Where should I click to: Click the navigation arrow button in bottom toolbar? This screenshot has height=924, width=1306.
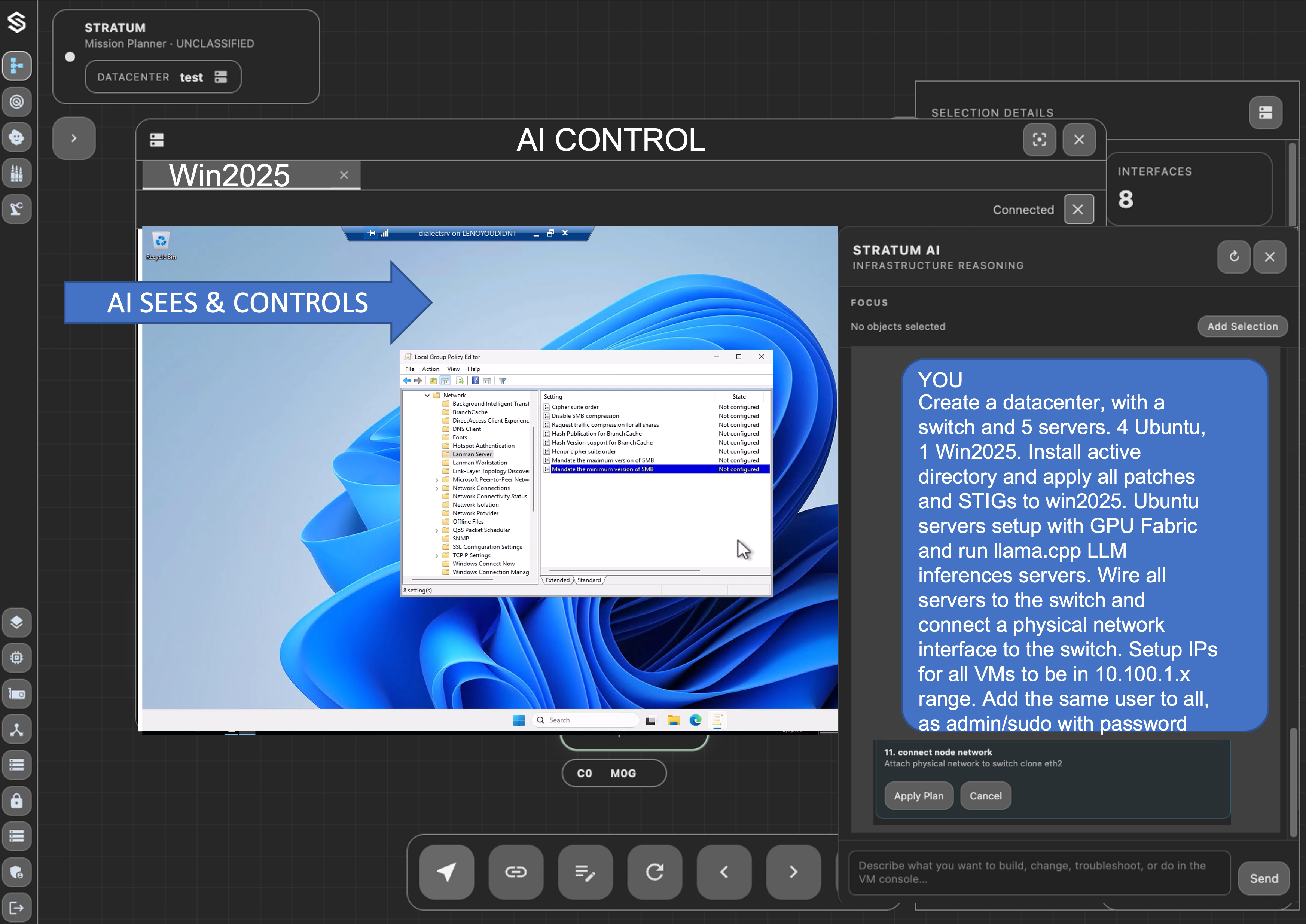pos(446,872)
